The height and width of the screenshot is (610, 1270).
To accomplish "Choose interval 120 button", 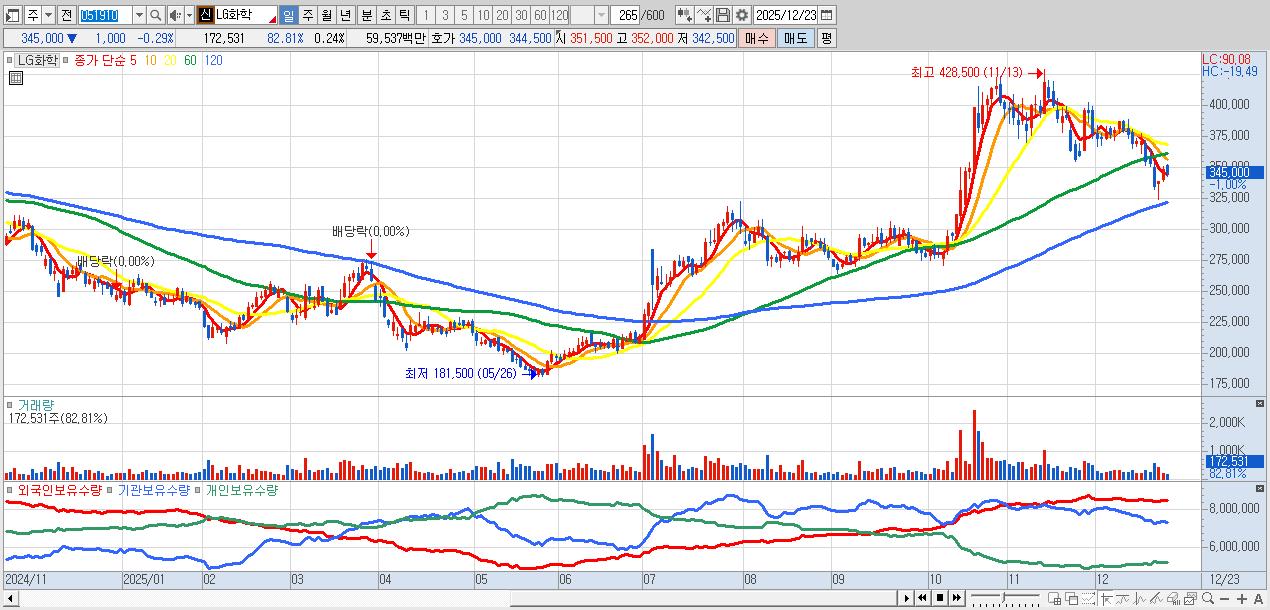I will (x=559, y=15).
